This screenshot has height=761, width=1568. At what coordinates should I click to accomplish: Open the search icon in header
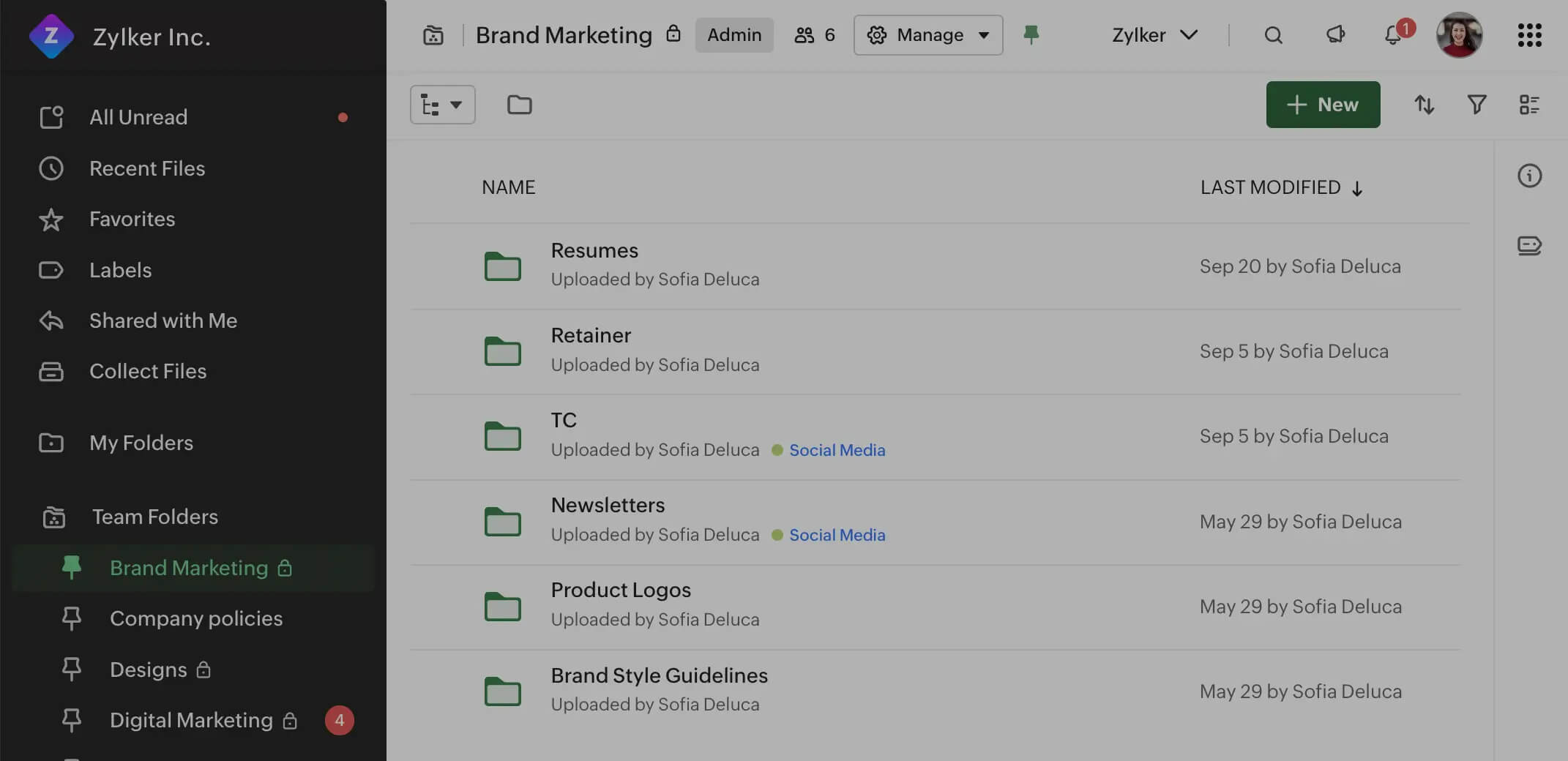pyautogui.click(x=1273, y=35)
